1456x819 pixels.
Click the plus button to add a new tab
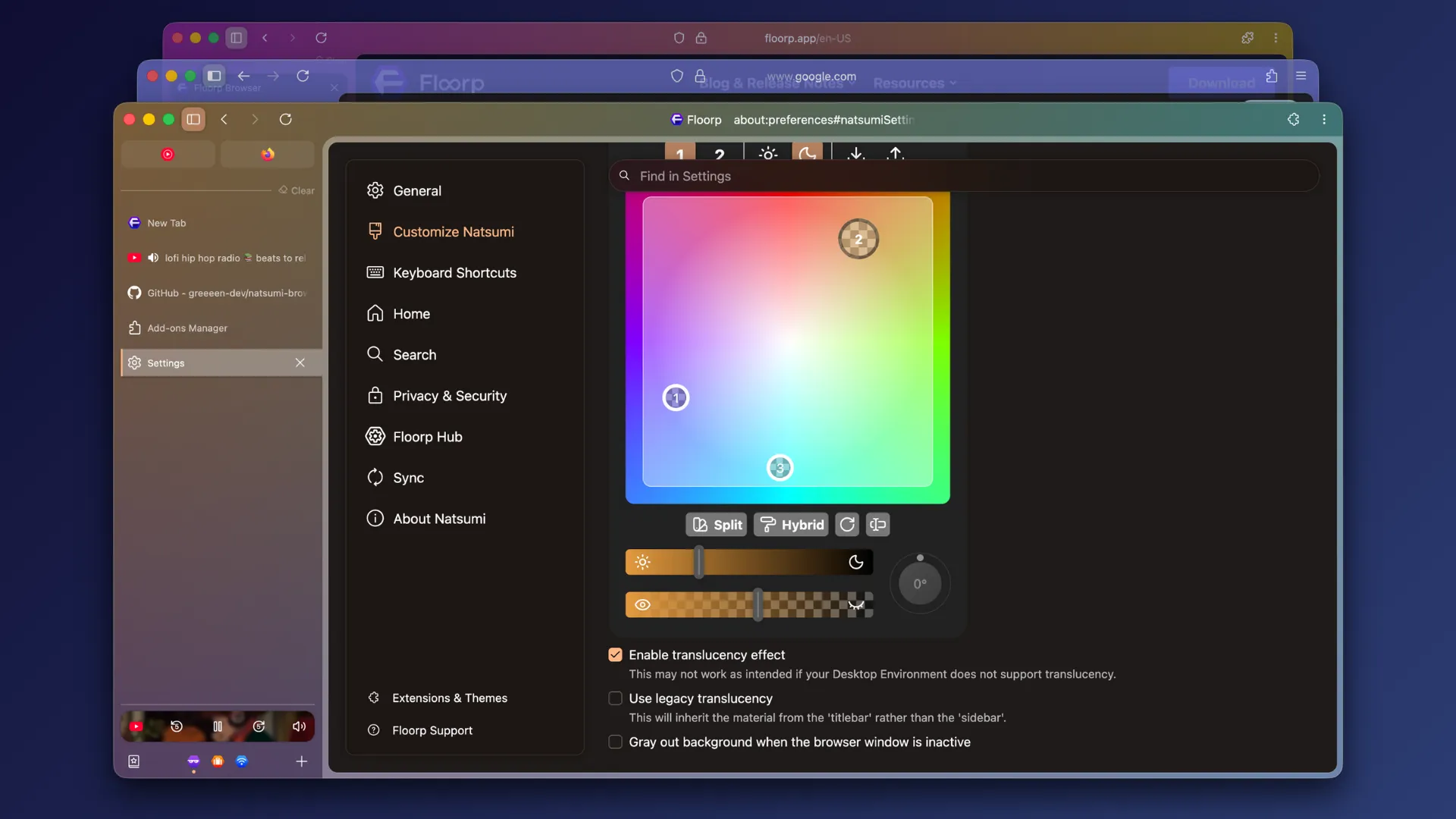click(x=301, y=761)
